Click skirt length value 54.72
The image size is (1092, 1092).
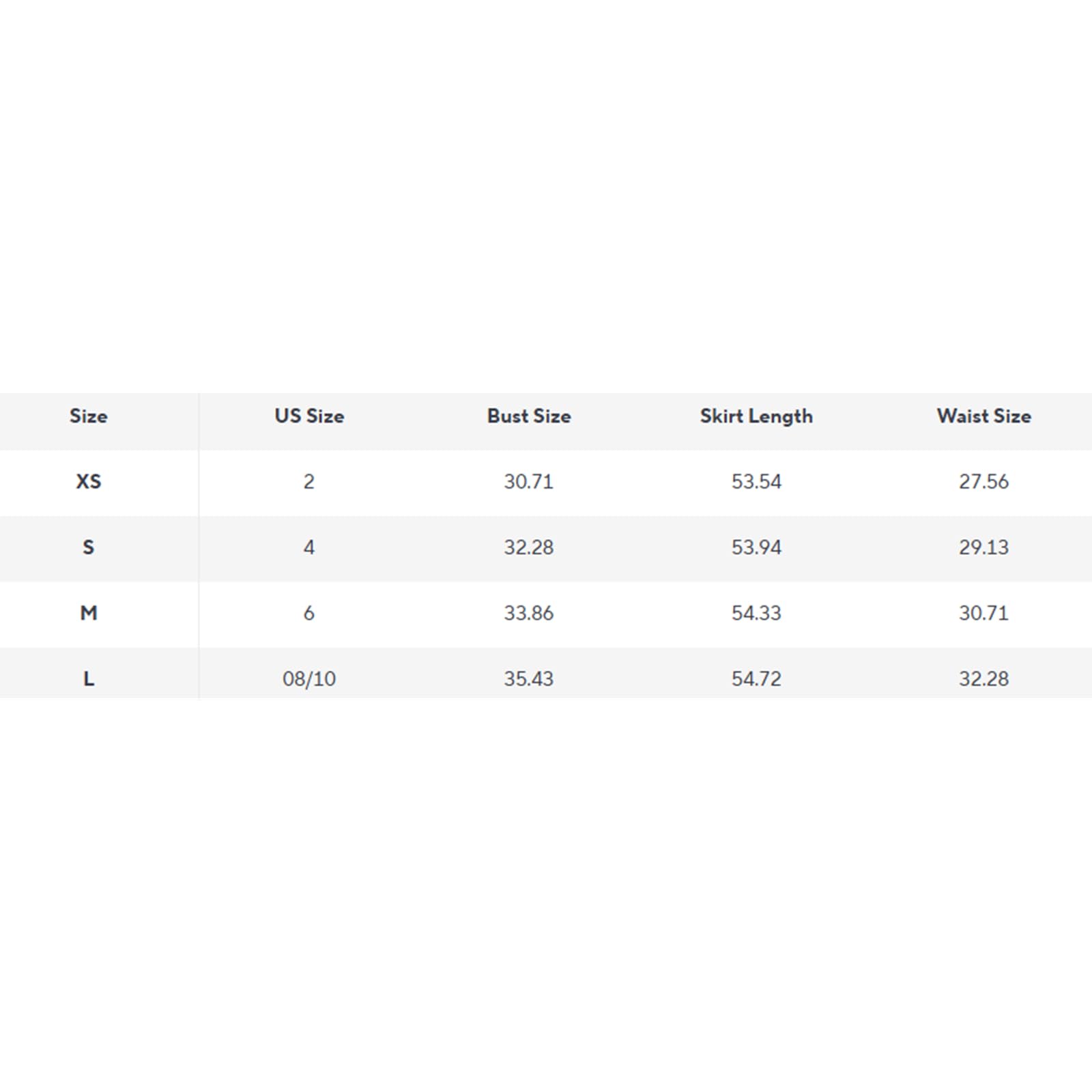[x=756, y=678]
